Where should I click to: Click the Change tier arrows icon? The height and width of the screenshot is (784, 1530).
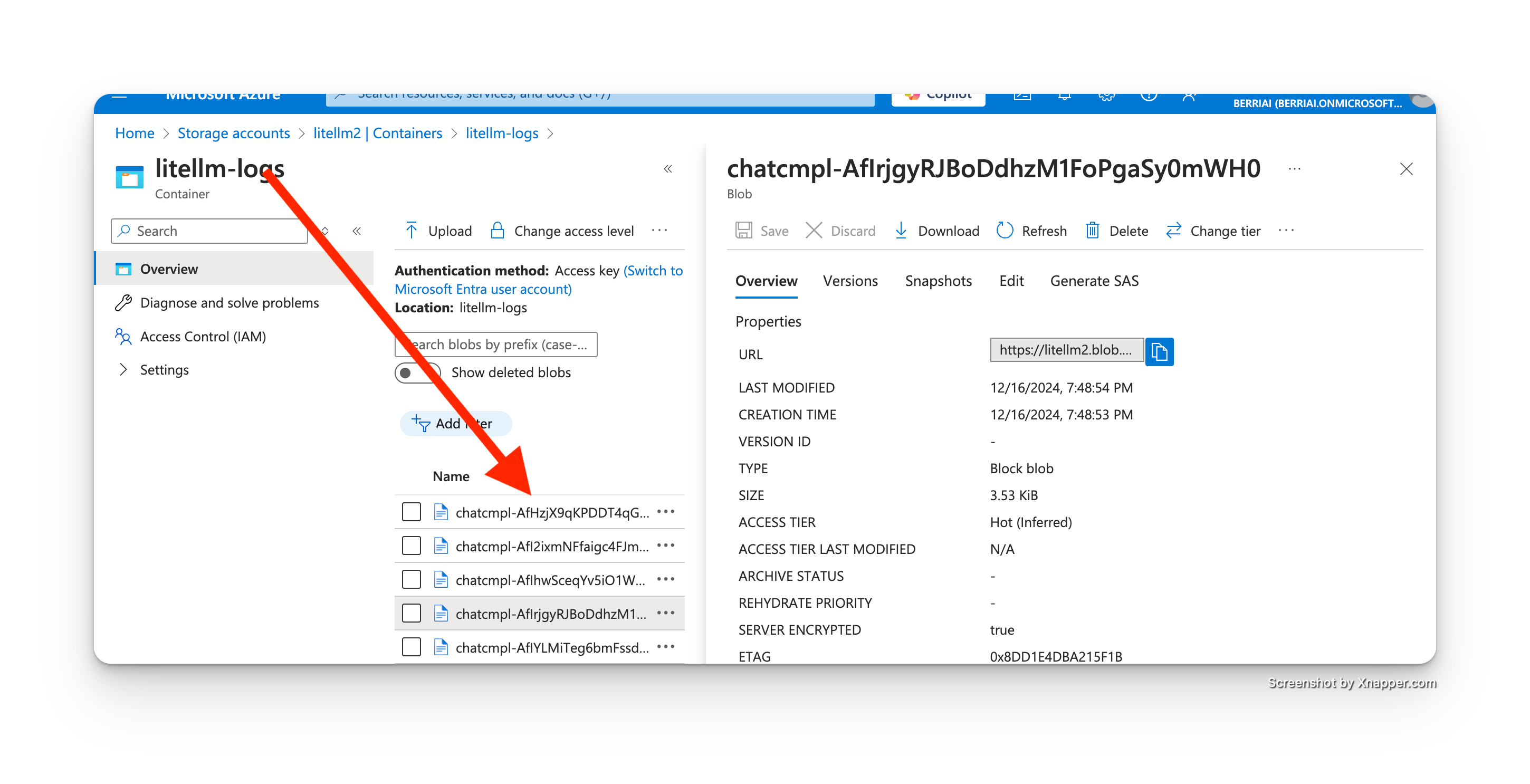point(1173,231)
